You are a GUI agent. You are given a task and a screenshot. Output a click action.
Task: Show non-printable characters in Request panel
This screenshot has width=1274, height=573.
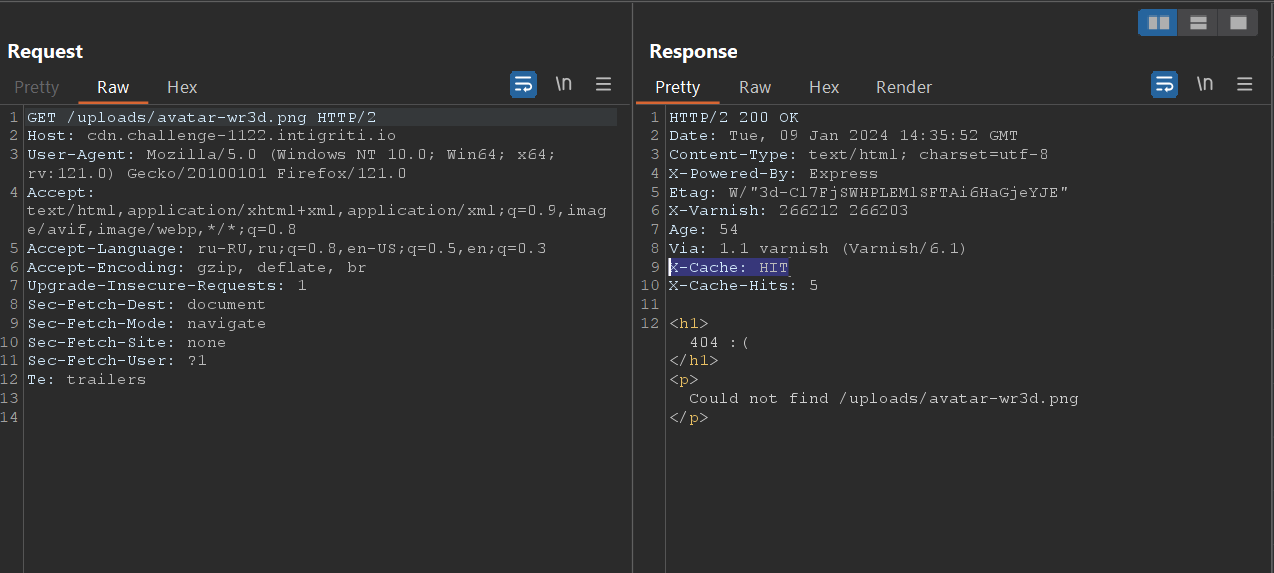pyautogui.click(x=564, y=85)
